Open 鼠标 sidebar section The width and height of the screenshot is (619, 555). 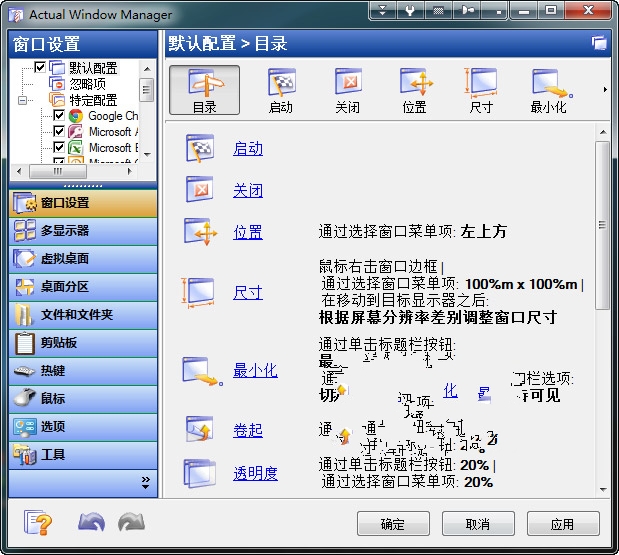point(83,399)
